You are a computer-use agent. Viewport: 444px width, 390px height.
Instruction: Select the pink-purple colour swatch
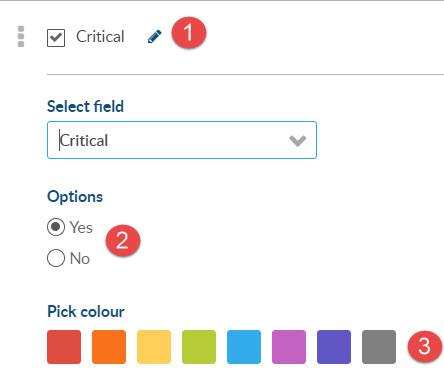click(x=289, y=347)
